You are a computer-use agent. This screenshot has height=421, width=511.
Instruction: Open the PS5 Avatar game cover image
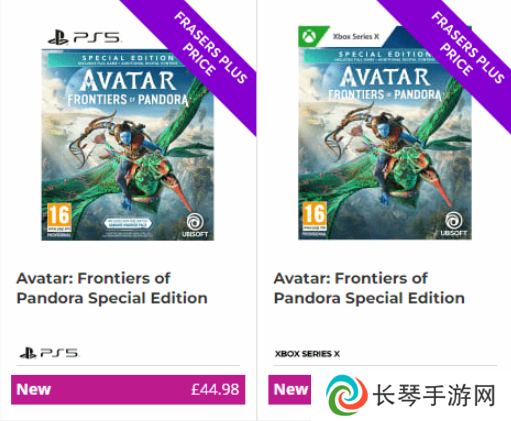point(128,145)
